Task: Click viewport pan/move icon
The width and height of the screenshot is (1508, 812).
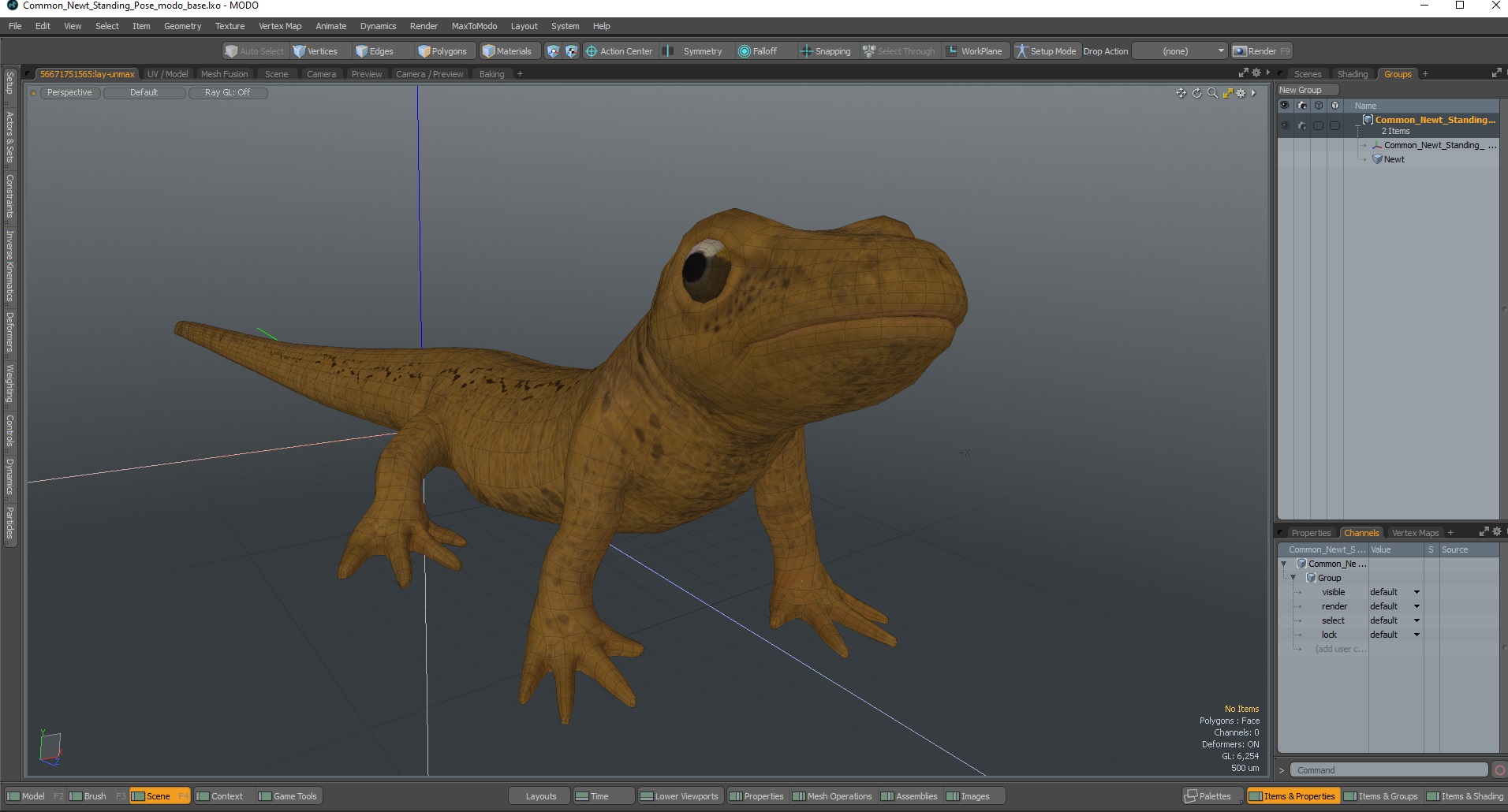Action: [1181, 93]
